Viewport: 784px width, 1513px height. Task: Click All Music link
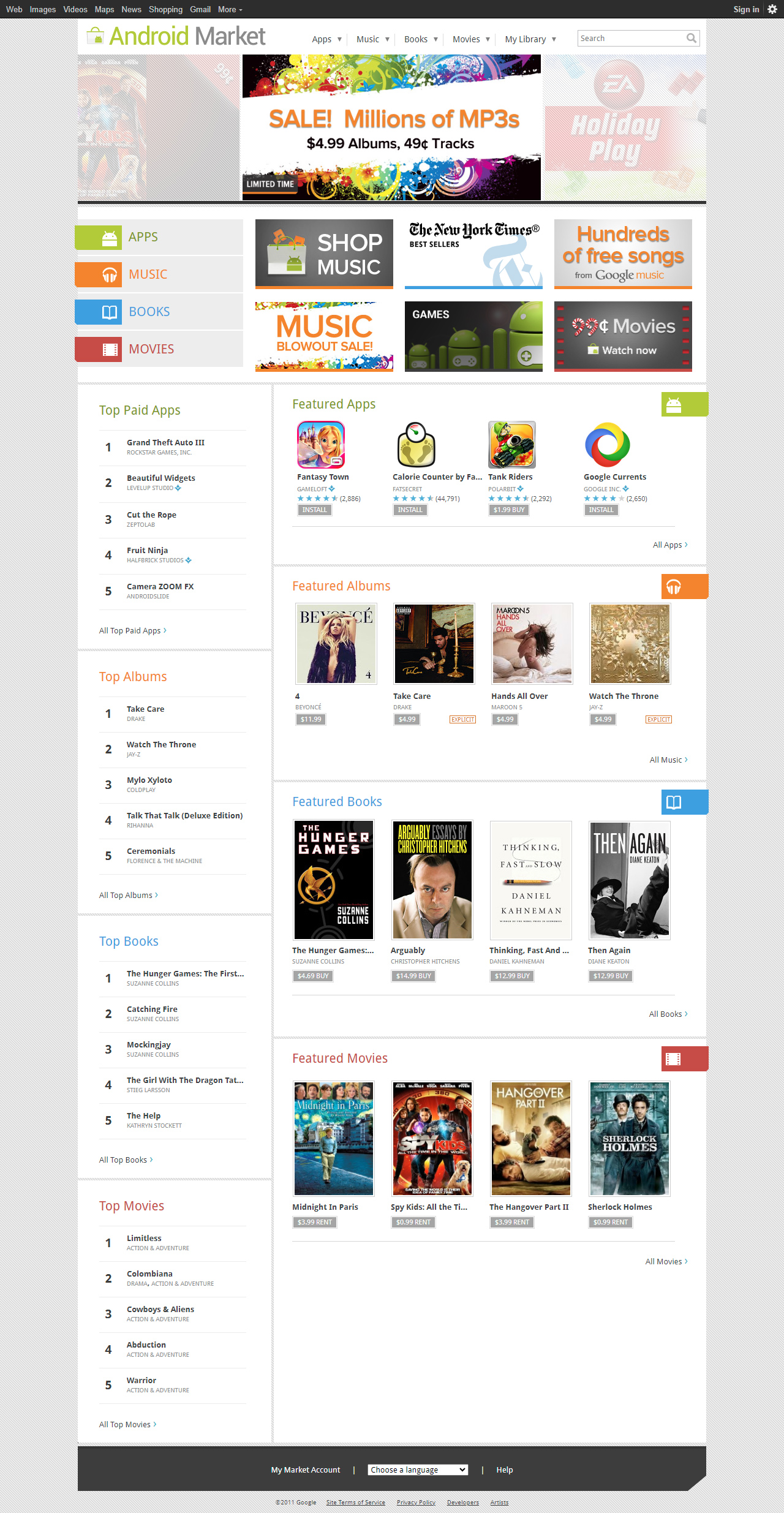point(668,760)
